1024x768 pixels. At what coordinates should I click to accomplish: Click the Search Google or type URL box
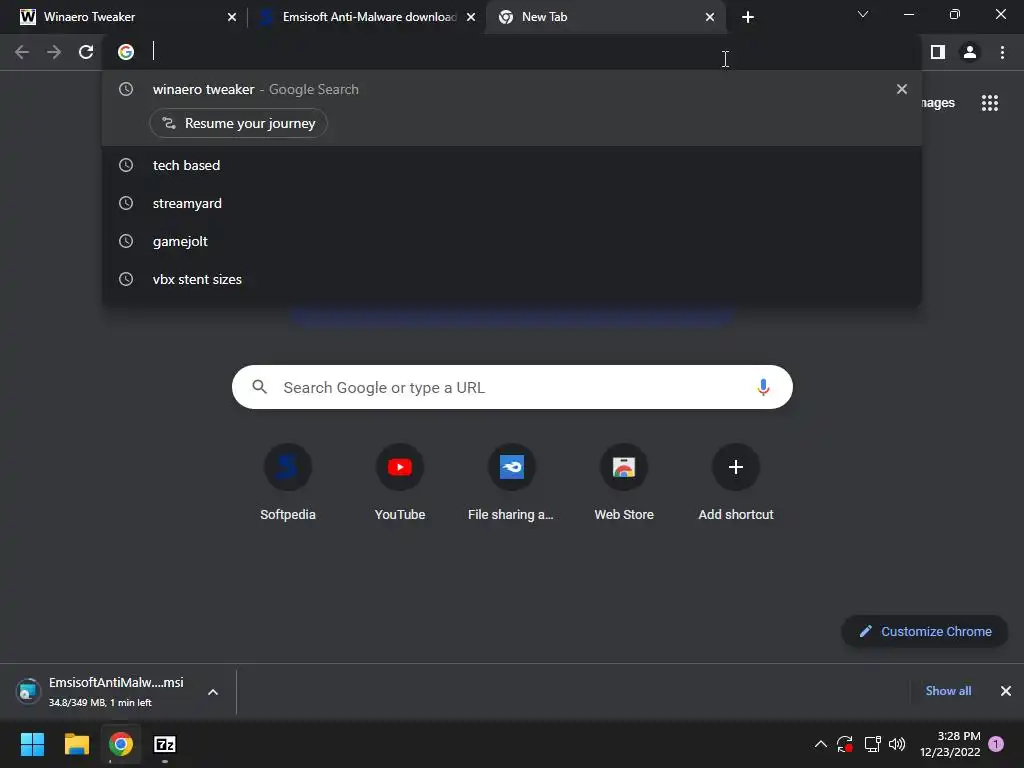coord(512,387)
